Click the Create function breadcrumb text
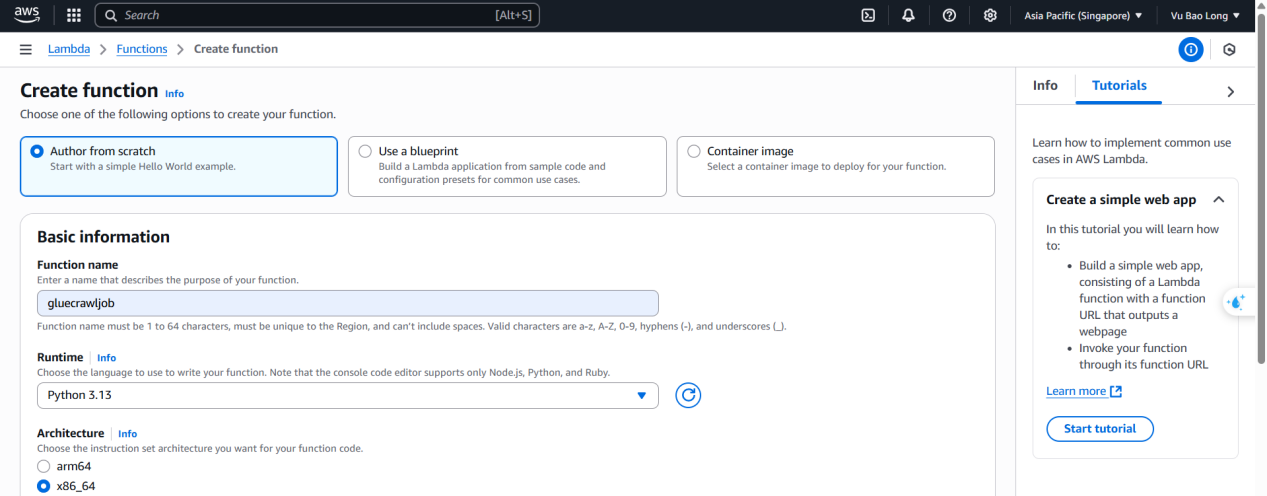This screenshot has height=496, width=1267. point(236,49)
